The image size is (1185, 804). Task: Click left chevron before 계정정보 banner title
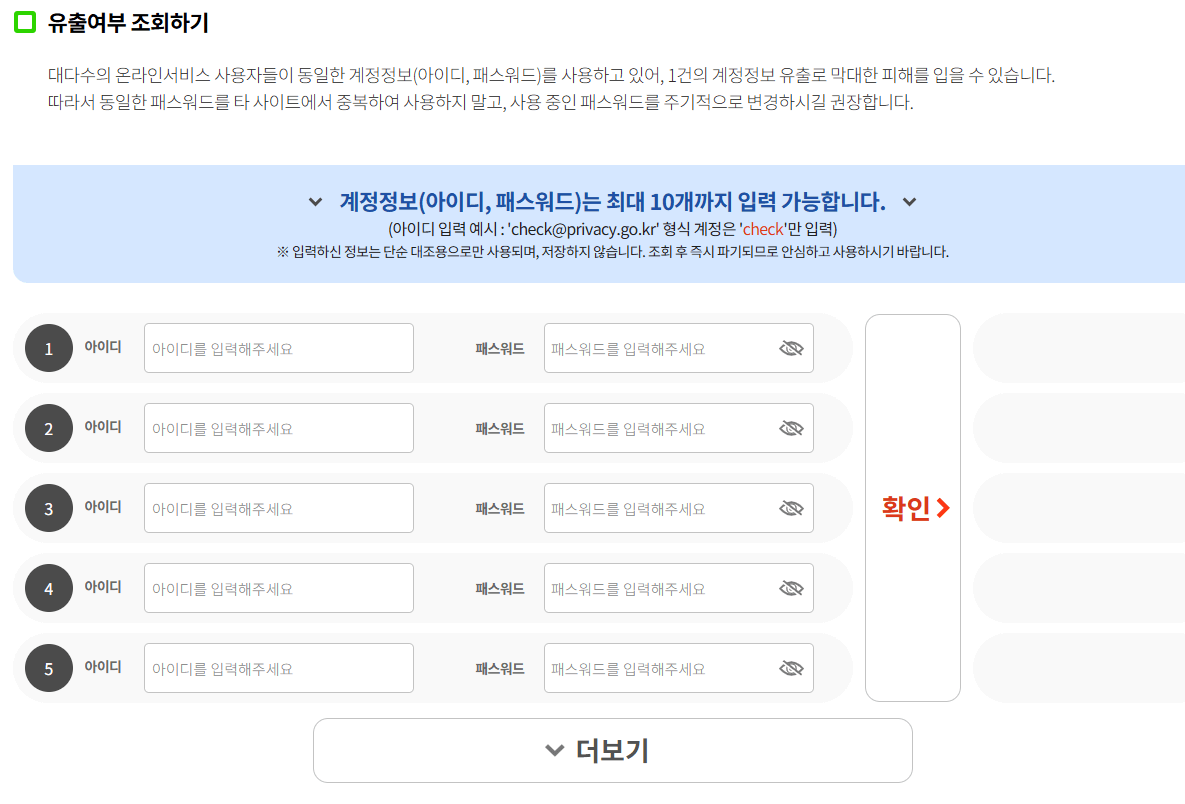315,202
